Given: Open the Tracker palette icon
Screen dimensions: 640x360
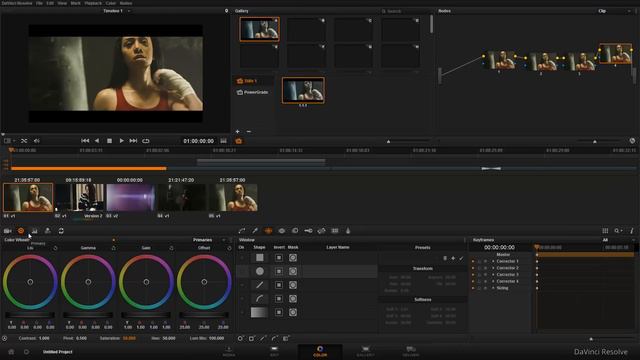Looking at the screenshot, I should 282,231.
